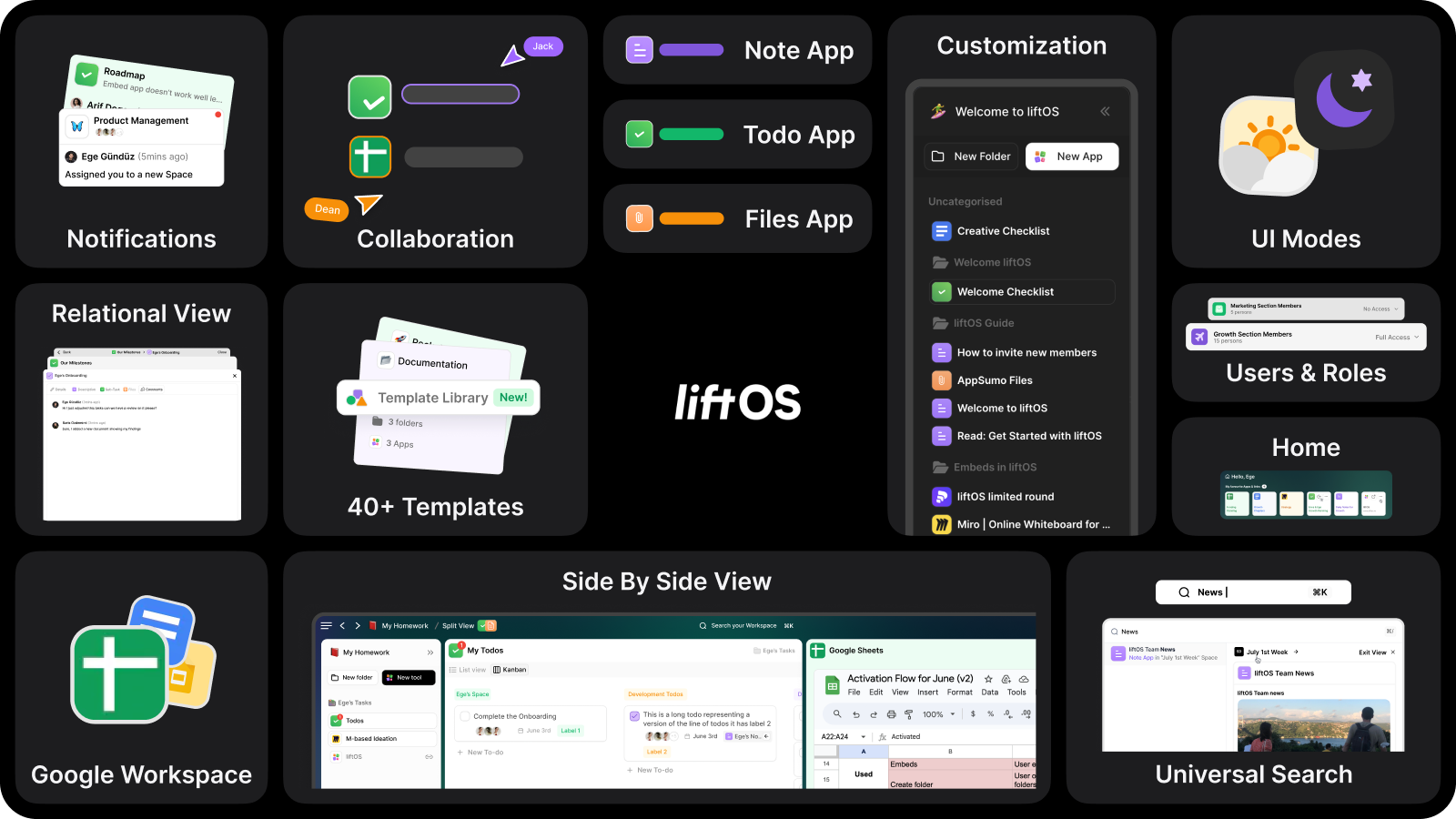Open the Insert menu in Google Sheets

tap(927, 693)
